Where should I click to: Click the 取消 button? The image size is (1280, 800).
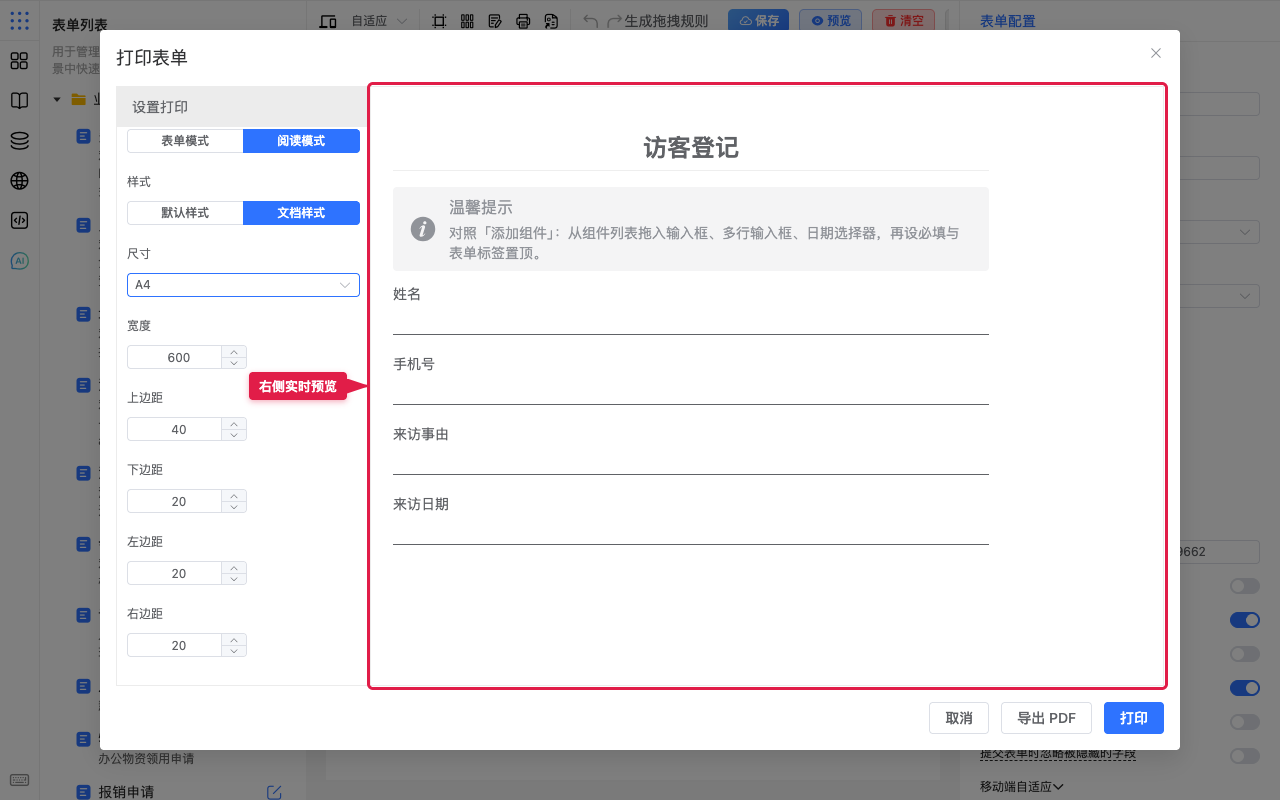959,718
